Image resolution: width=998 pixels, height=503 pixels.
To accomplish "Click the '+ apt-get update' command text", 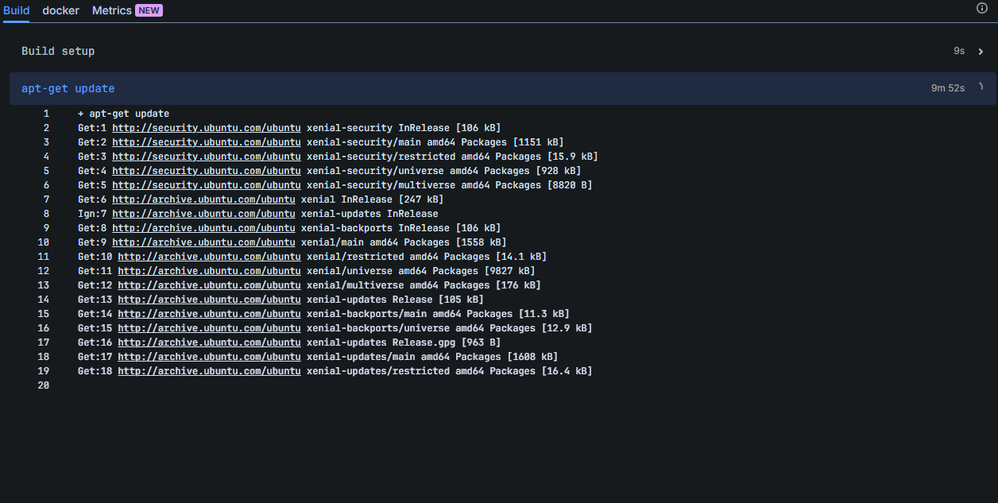I will pos(123,113).
